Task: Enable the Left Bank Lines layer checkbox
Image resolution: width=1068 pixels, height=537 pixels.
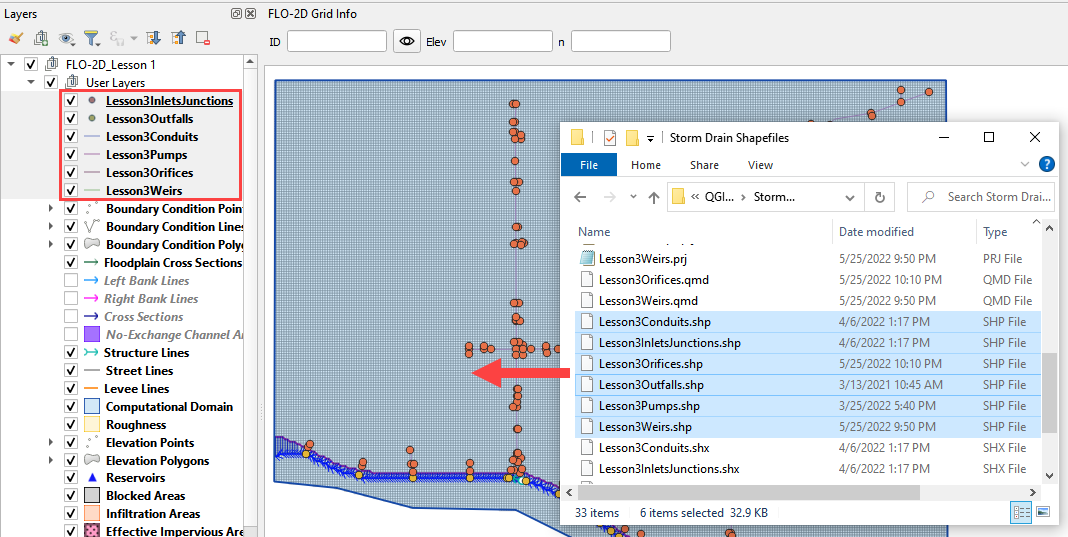Action: (71, 281)
